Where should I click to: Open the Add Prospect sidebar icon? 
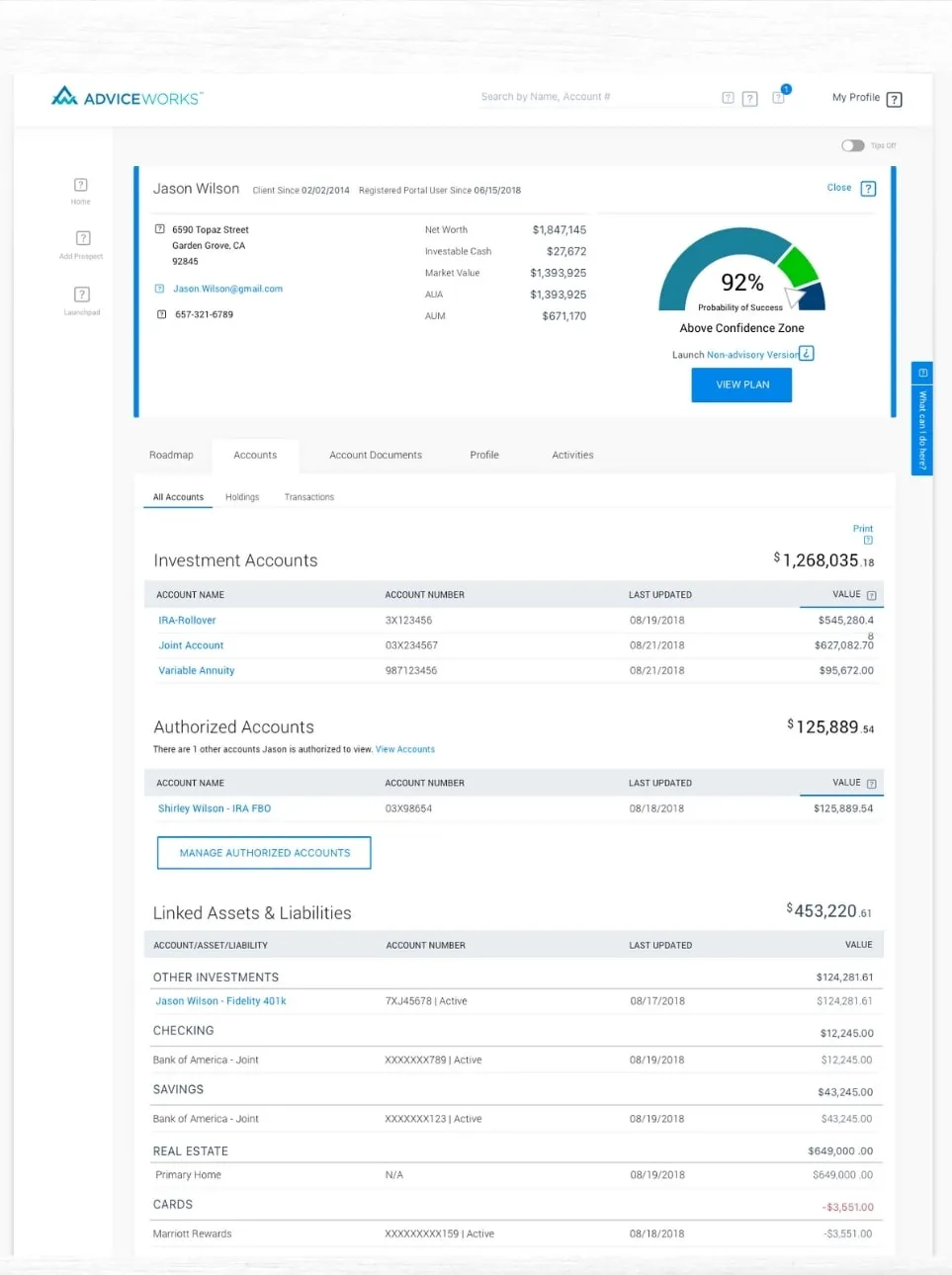83,238
